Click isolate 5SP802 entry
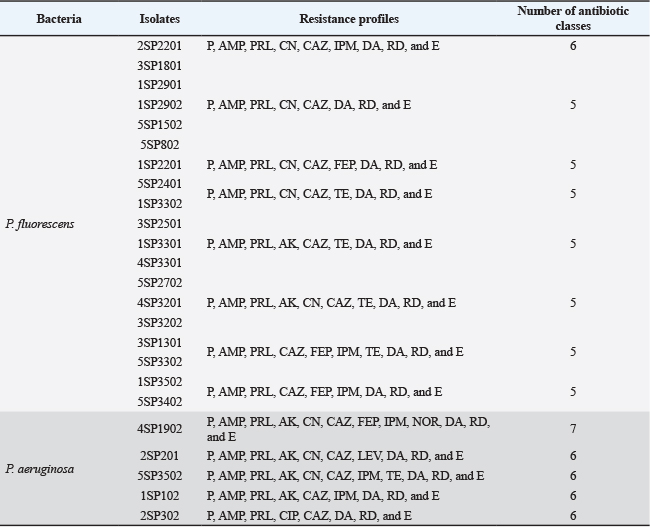This screenshot has height=527, width=650. (158, 145)
